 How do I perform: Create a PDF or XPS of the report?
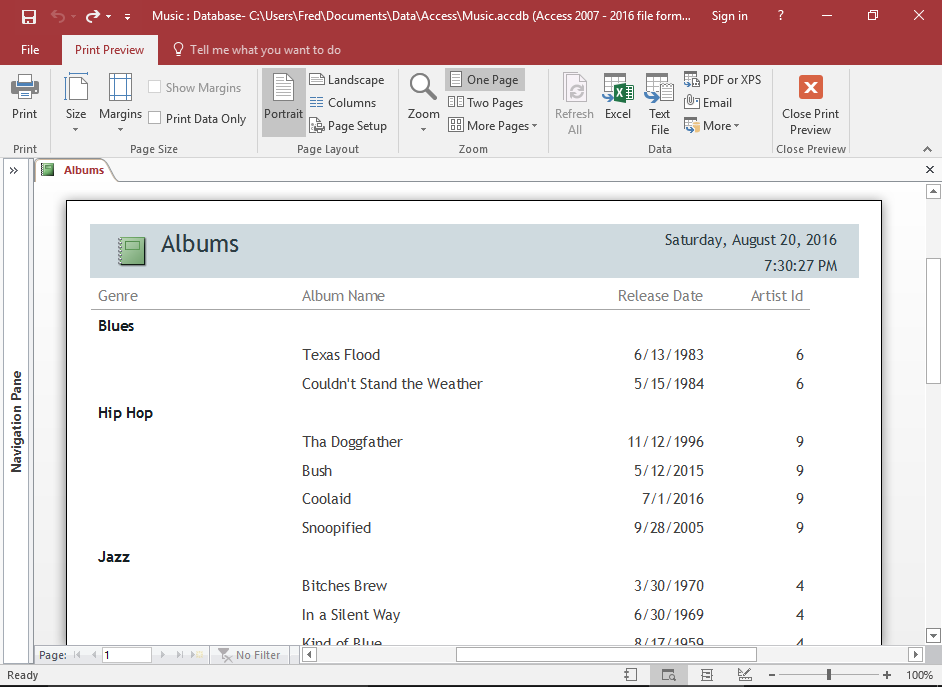pos(723,79)
